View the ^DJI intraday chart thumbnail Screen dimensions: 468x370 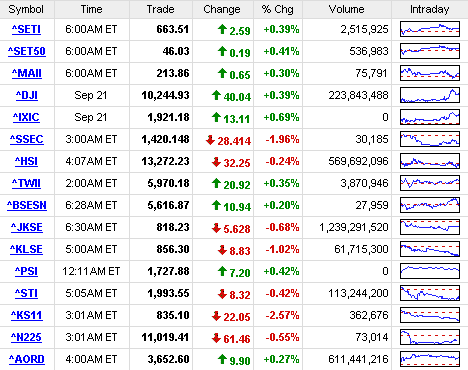pos(430,95)
